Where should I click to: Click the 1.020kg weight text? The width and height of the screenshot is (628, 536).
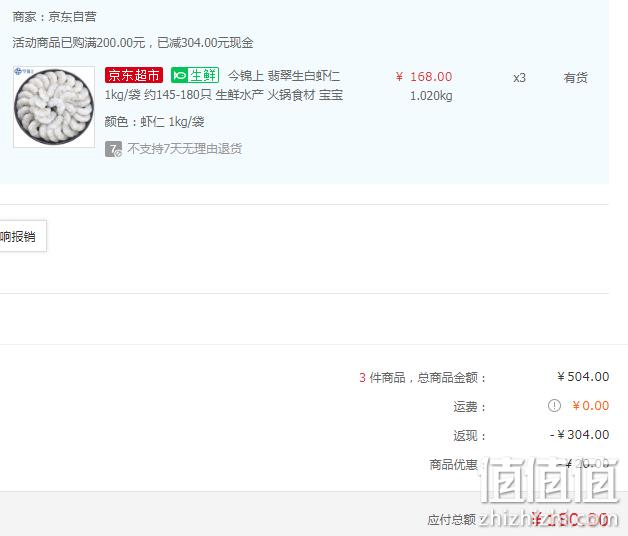pyautogui.click(x=431, y=96)
